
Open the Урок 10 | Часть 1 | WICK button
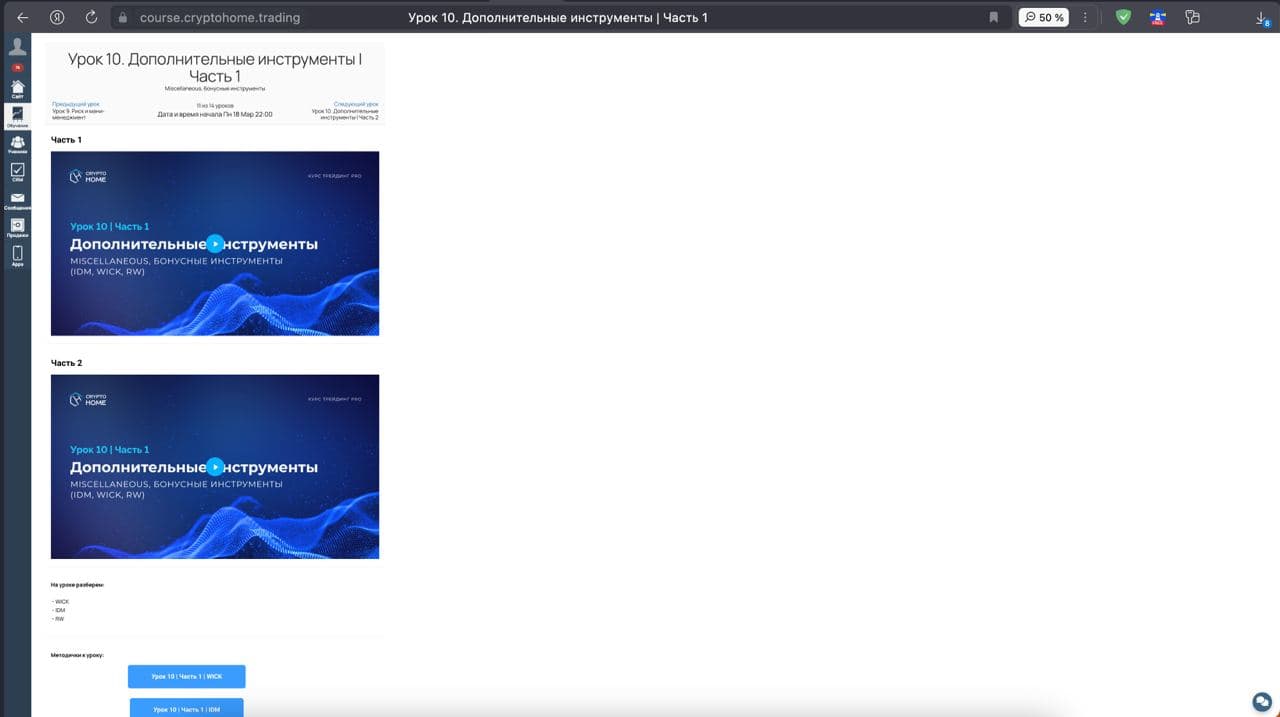tap(187, 677)
